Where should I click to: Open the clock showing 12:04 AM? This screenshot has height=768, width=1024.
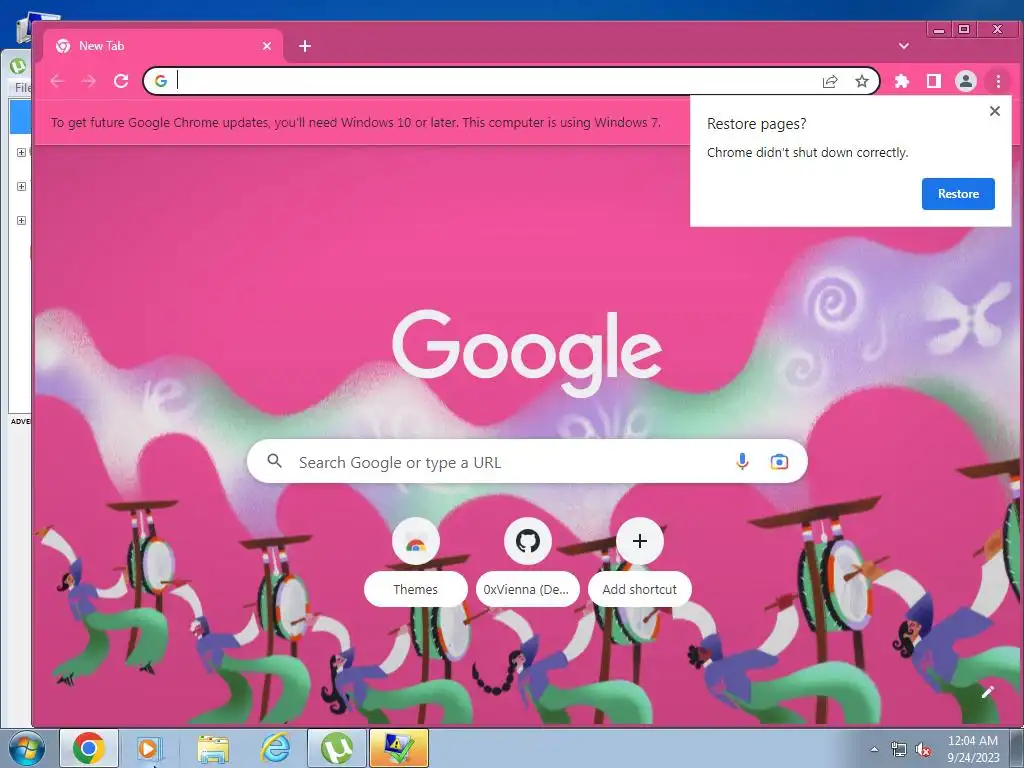973,748
